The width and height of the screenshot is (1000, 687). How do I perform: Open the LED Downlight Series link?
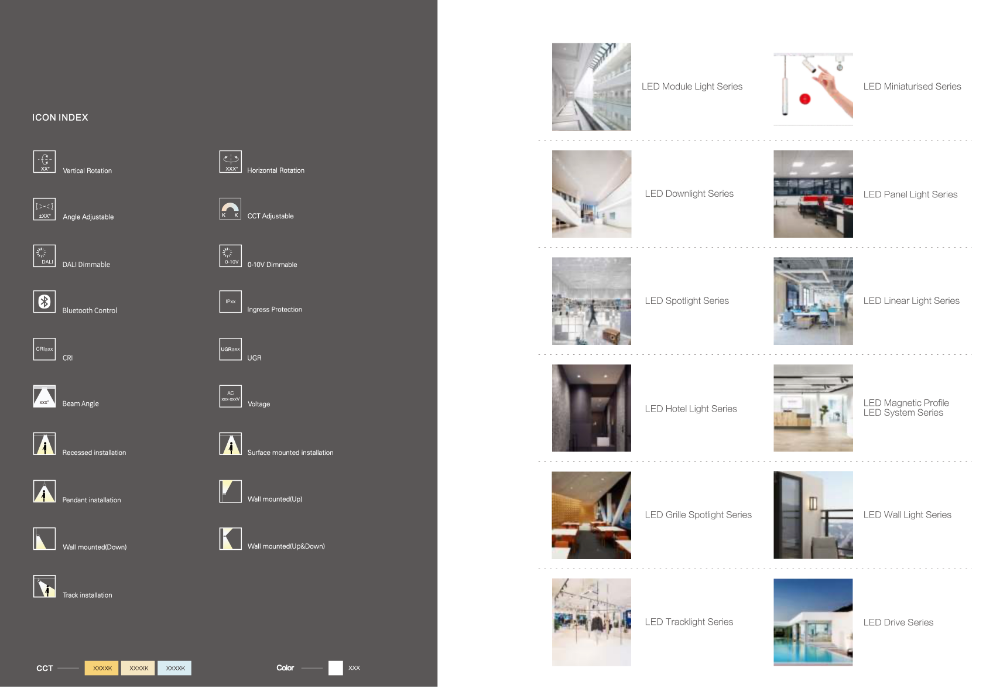click(x=689, y=193)
